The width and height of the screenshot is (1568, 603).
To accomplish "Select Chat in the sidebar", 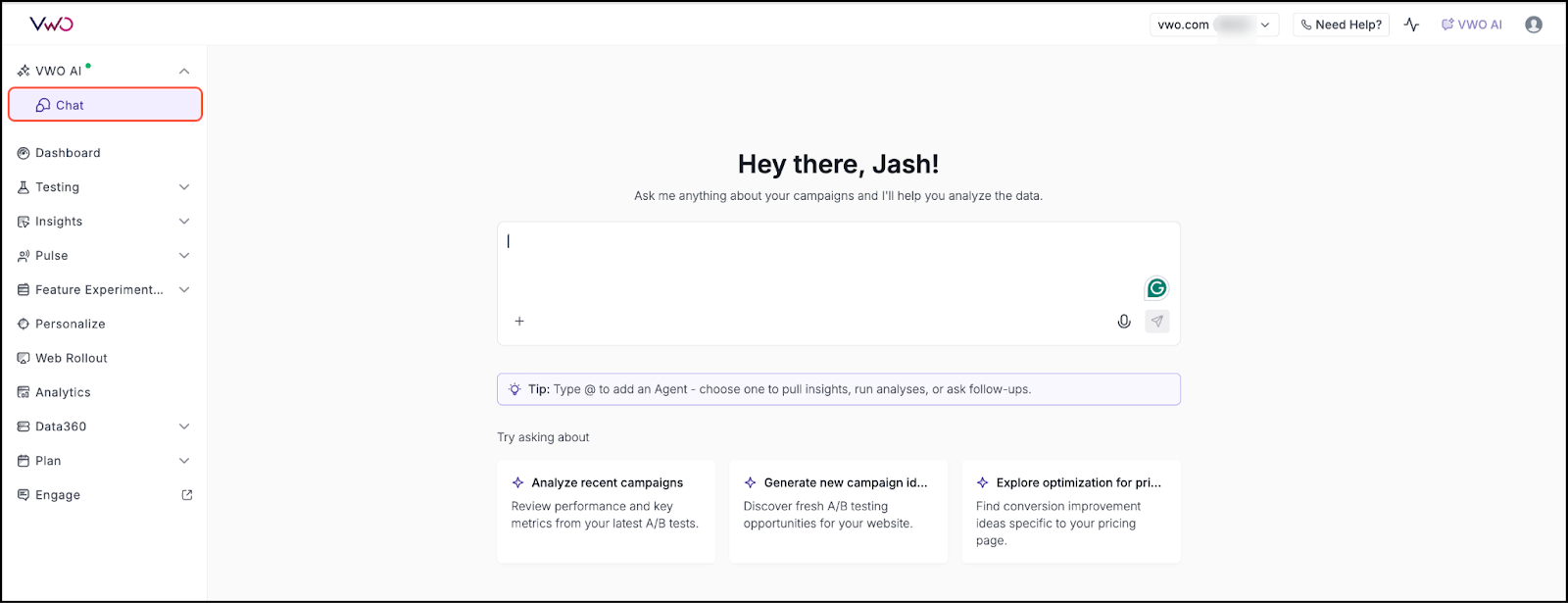I will 70,105.
